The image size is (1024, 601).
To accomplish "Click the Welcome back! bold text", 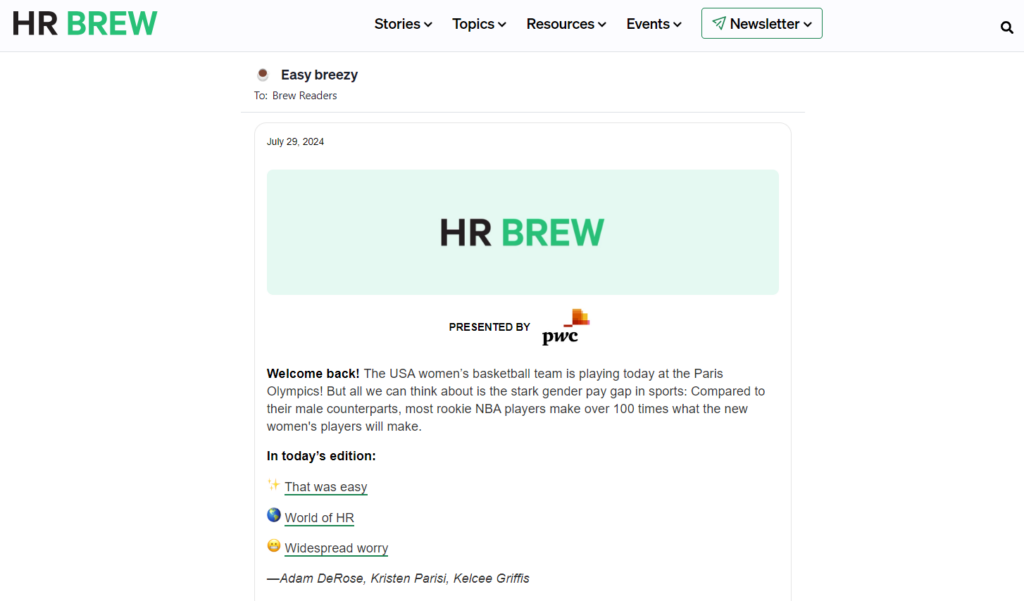I will point(313,374).
